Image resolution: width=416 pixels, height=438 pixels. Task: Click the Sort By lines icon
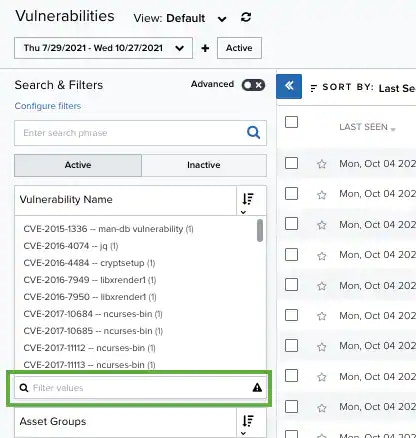(313, 88)
